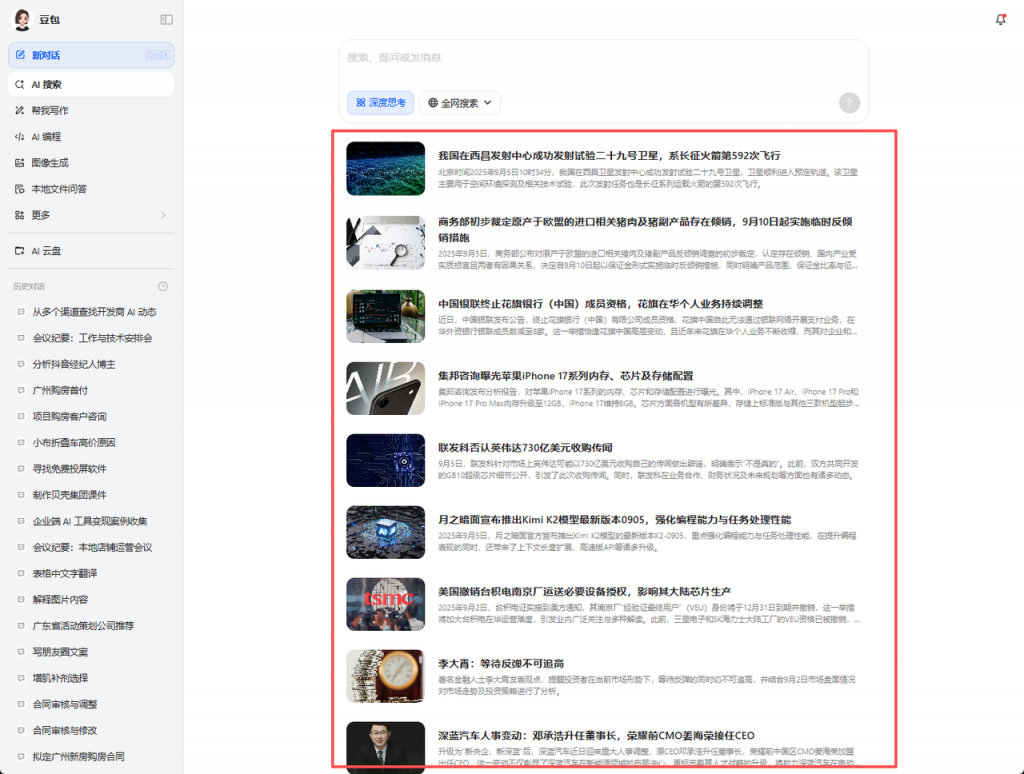The height and width of the screenshot is (774, 1024).
Task: Open AI 云盘 cloud drive
Action: 91,251
